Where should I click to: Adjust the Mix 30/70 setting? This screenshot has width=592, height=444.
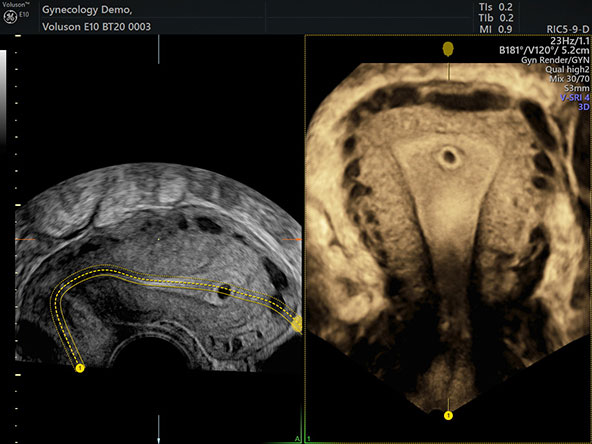coord(569,79)
